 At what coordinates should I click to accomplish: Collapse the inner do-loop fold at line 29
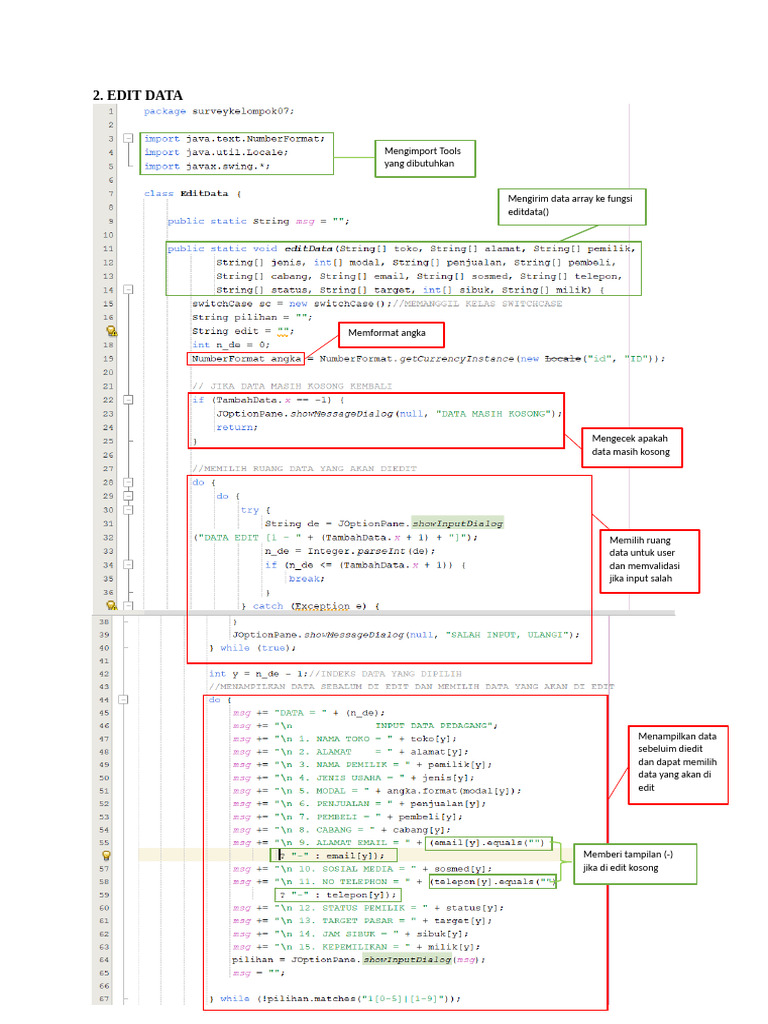click(x=129, y=496)
